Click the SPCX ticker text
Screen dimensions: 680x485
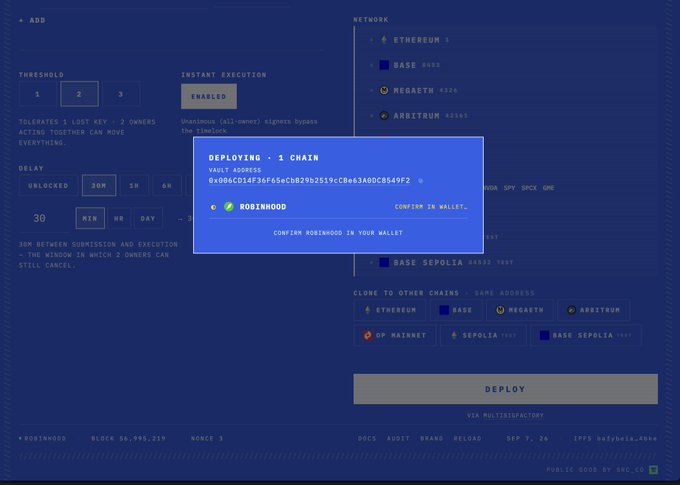[x=529, y=188]
